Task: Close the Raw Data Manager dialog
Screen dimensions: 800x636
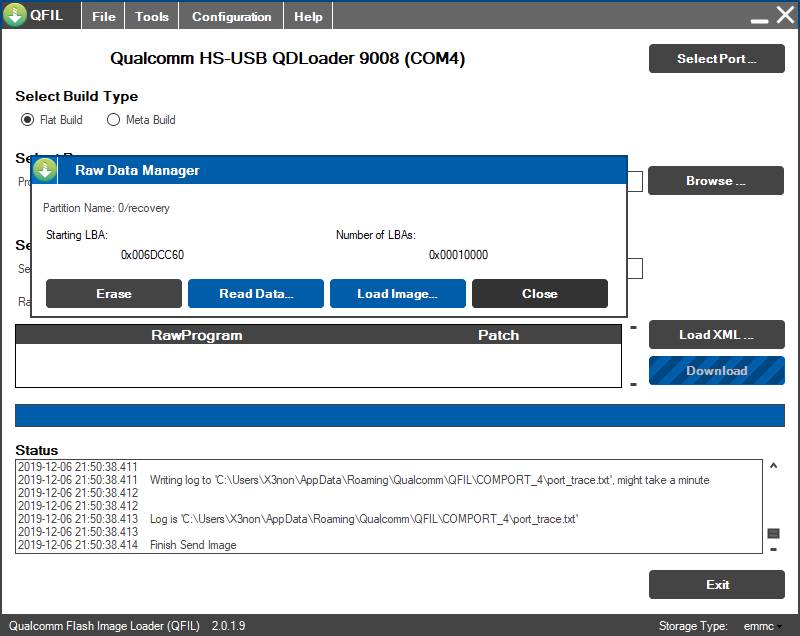Action: click(x=540, y=294)
